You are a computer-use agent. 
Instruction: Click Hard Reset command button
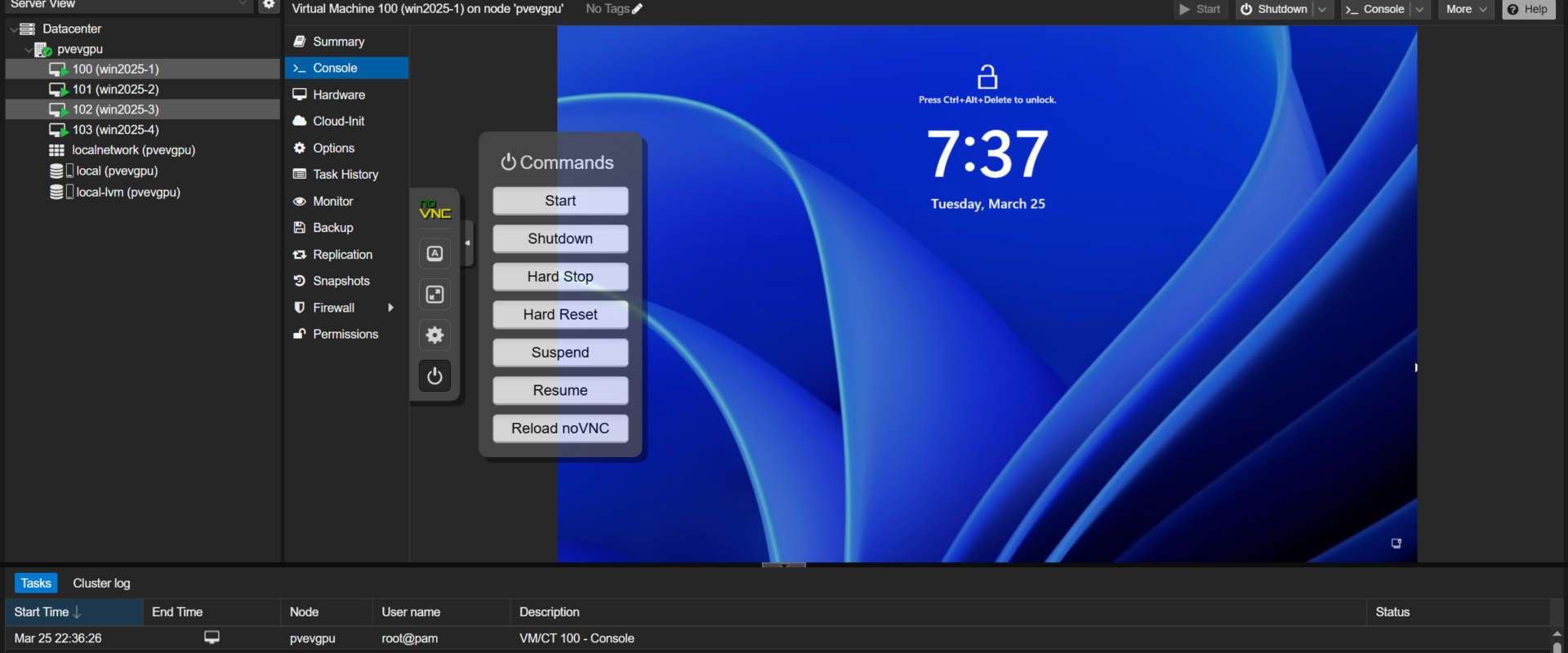(560, 314)
